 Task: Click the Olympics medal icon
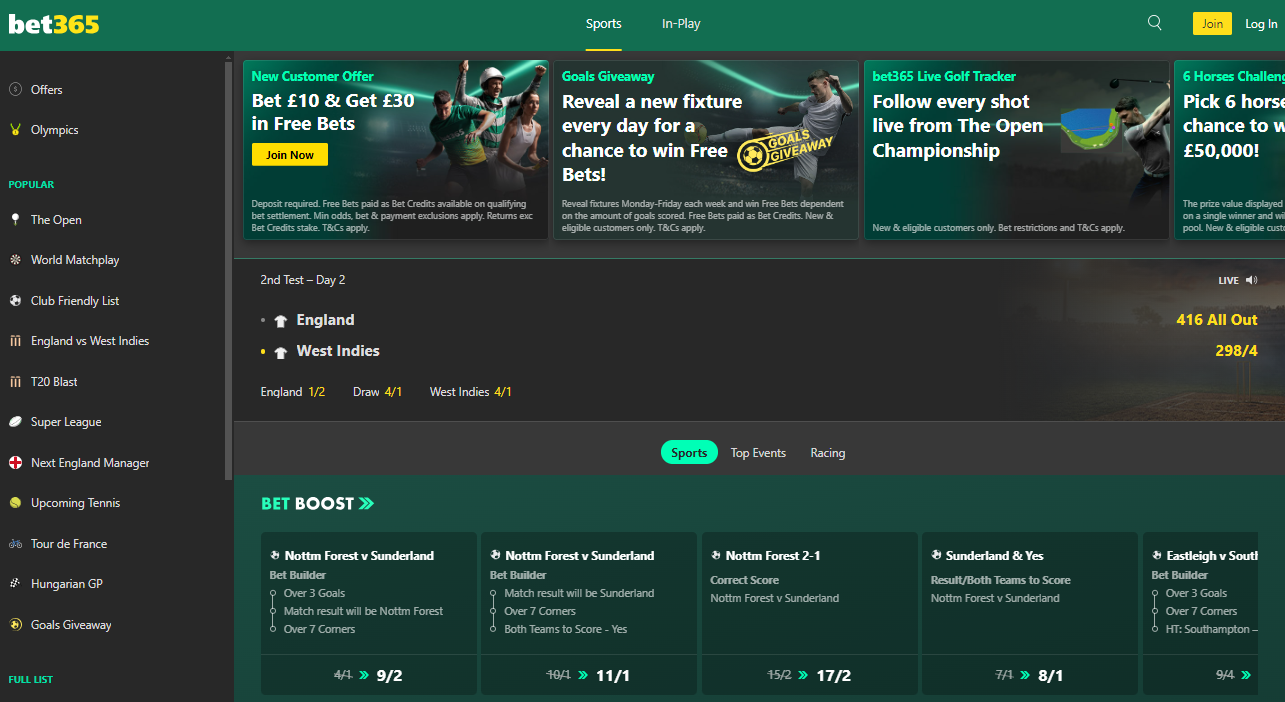click(x=15, y=130)
